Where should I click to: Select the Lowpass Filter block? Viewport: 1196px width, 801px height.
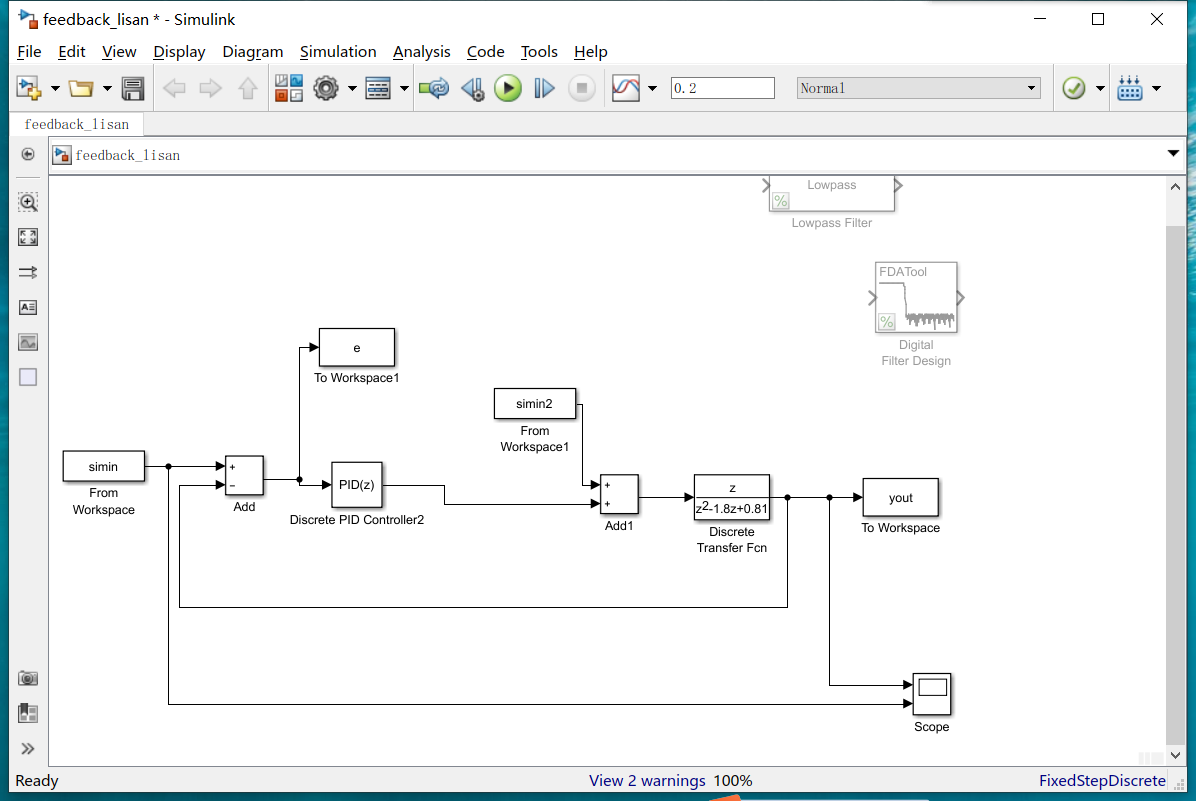(x=831, y=194)
